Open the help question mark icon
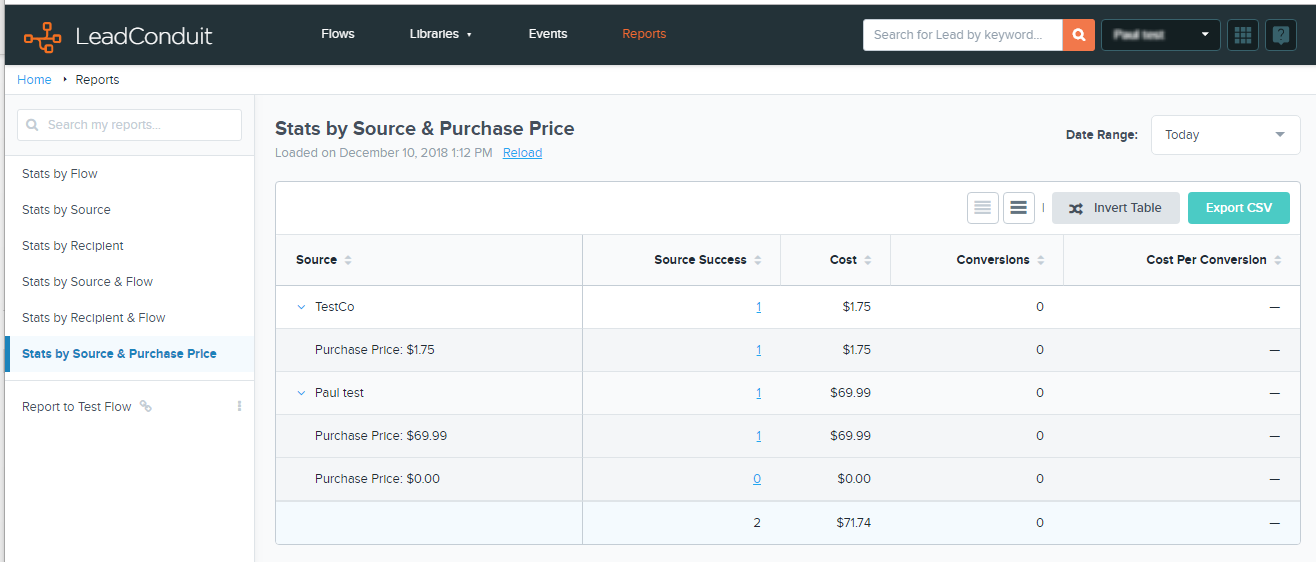This screenshot has width=1316, height=562. point(1281,34)
